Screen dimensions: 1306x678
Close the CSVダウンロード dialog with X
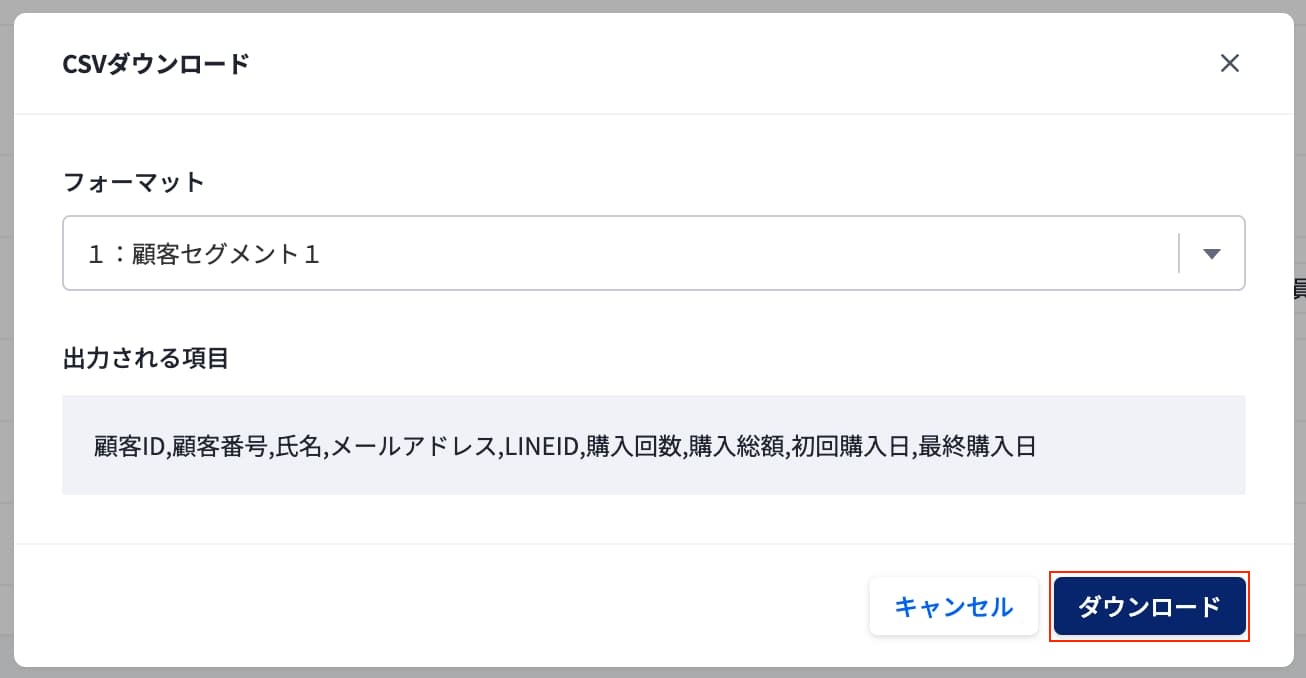click(x=1230, y=63)
